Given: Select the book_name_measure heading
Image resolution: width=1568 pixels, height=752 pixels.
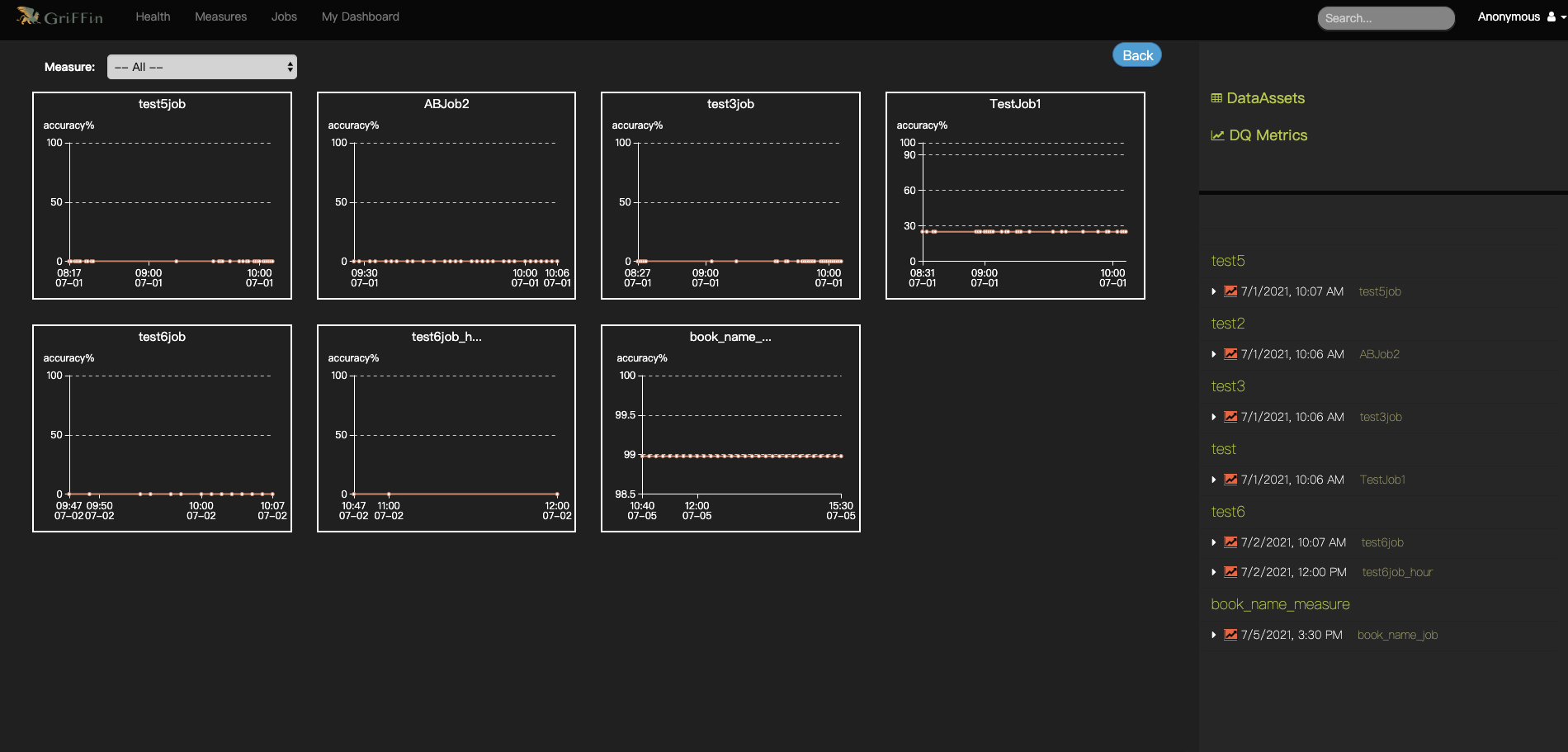Looking at the screenshot, I should point(1280,604).
